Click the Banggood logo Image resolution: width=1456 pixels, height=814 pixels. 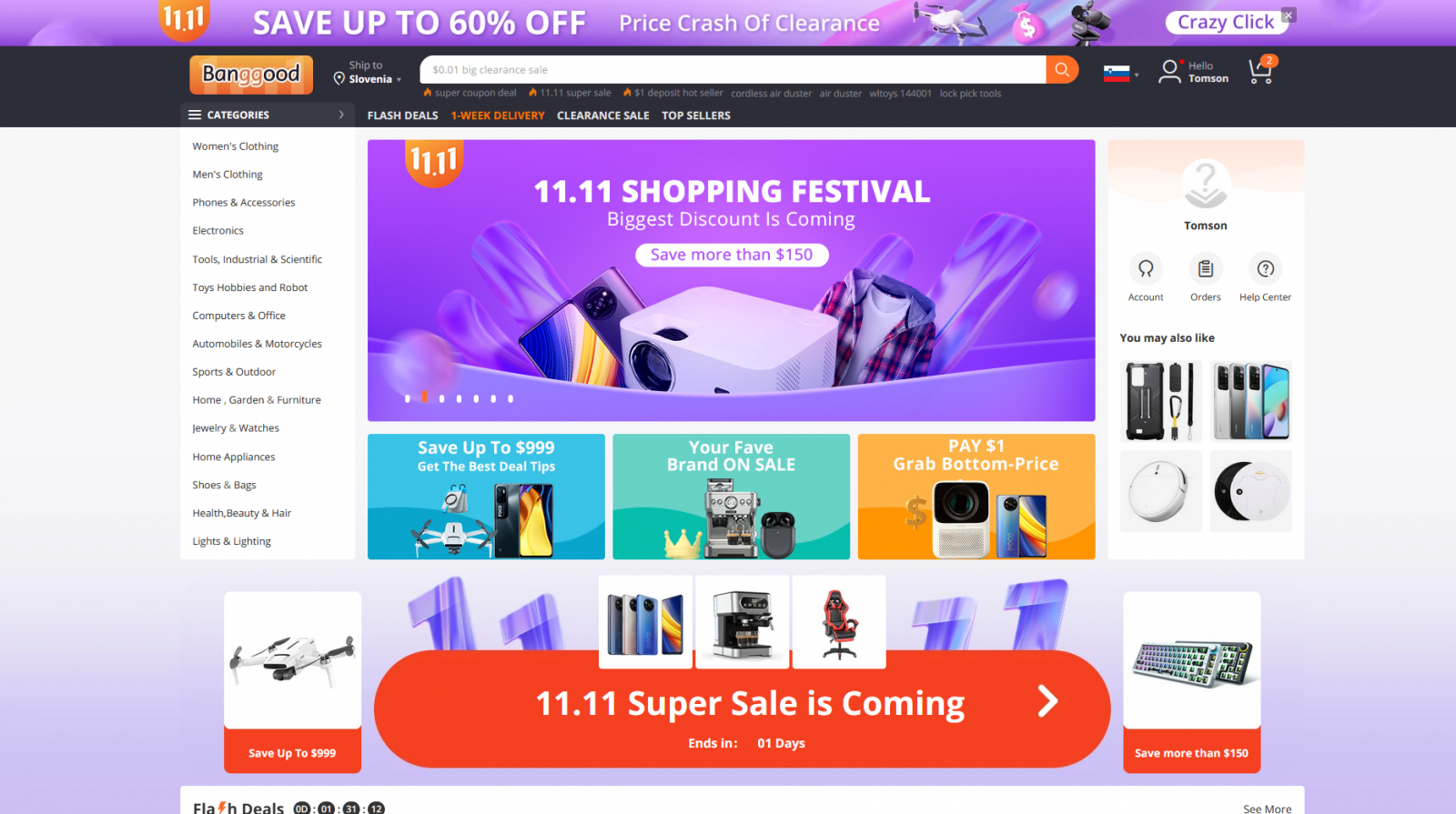coord(251,75)
